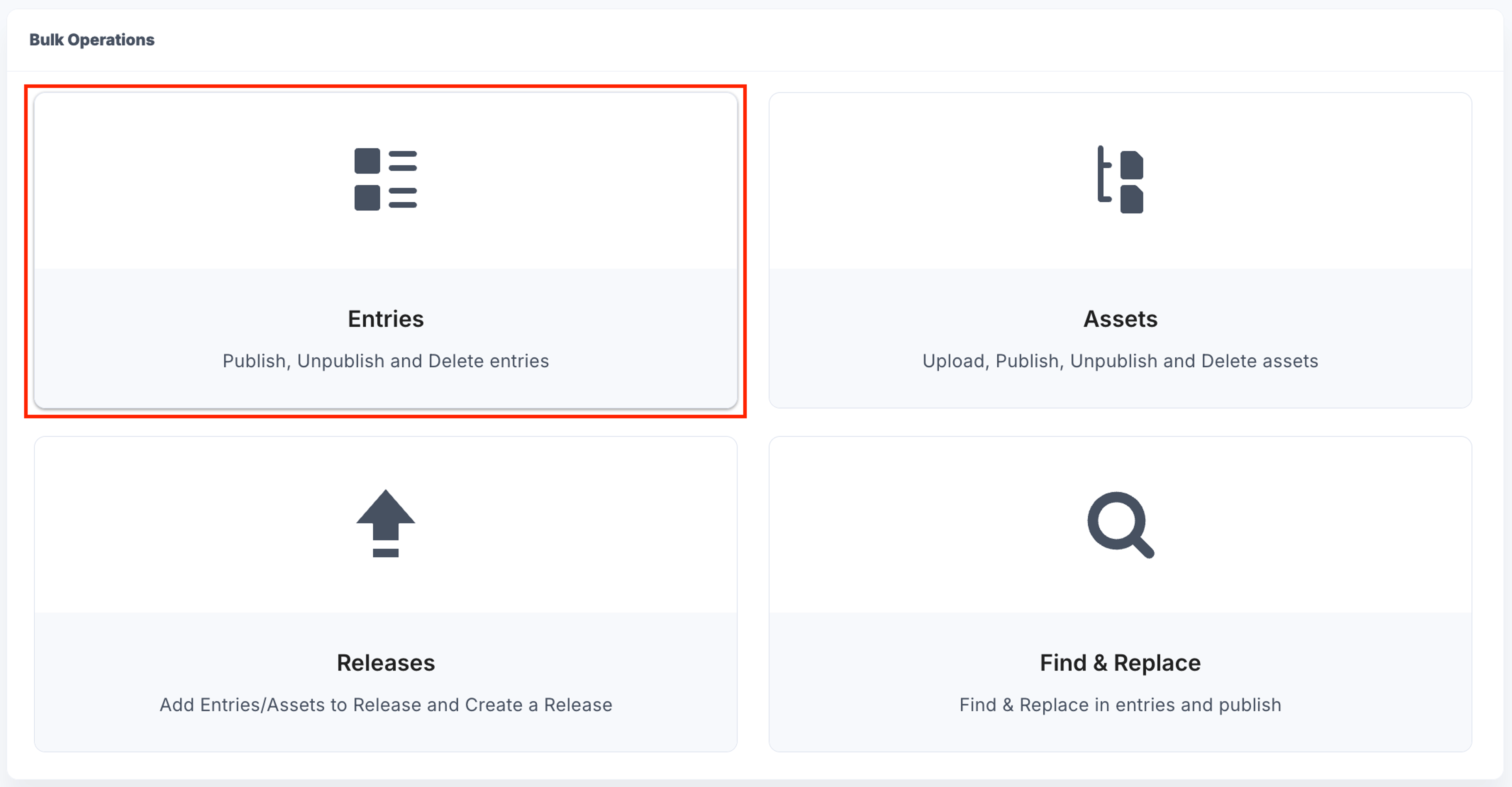The height and width of the screenshot is (787, 1512).
Task: Click the Releases upload arrow icon
Action: (385, 523)
